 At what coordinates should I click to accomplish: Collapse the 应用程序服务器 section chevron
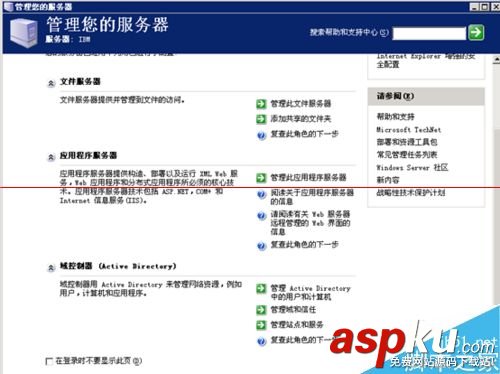(51, 157)
